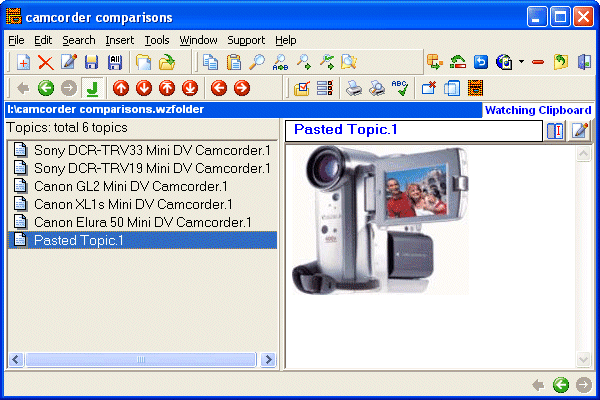Open the Search menu

coord(79,40)
